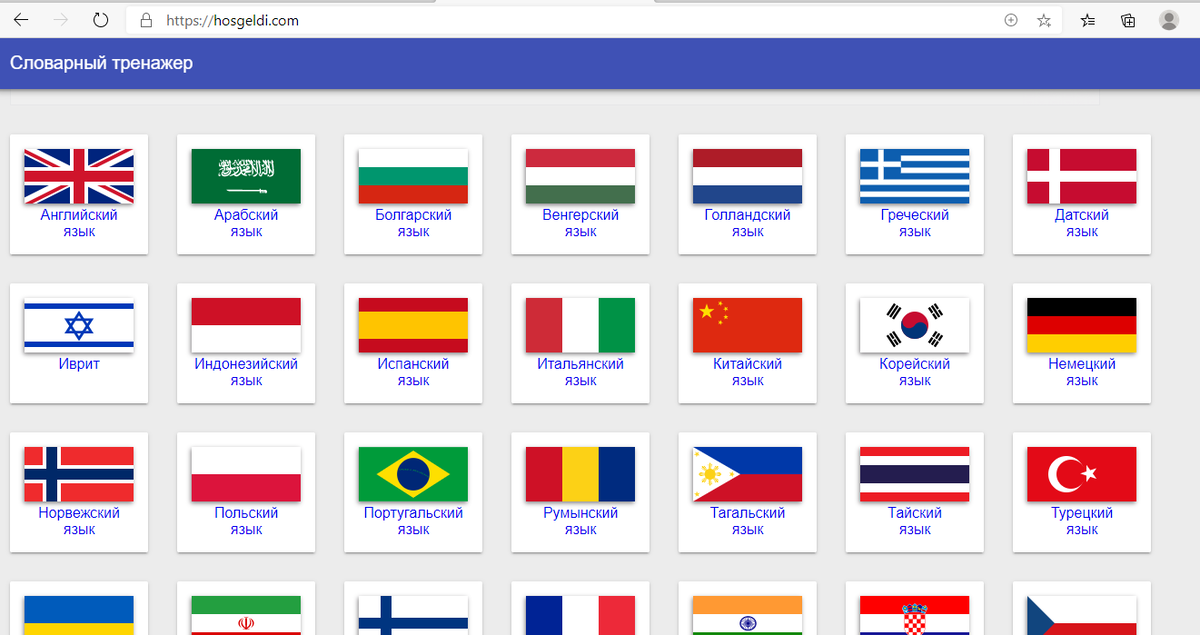
Task: Open the Испанский язык link
Action: tap(413, 372)
